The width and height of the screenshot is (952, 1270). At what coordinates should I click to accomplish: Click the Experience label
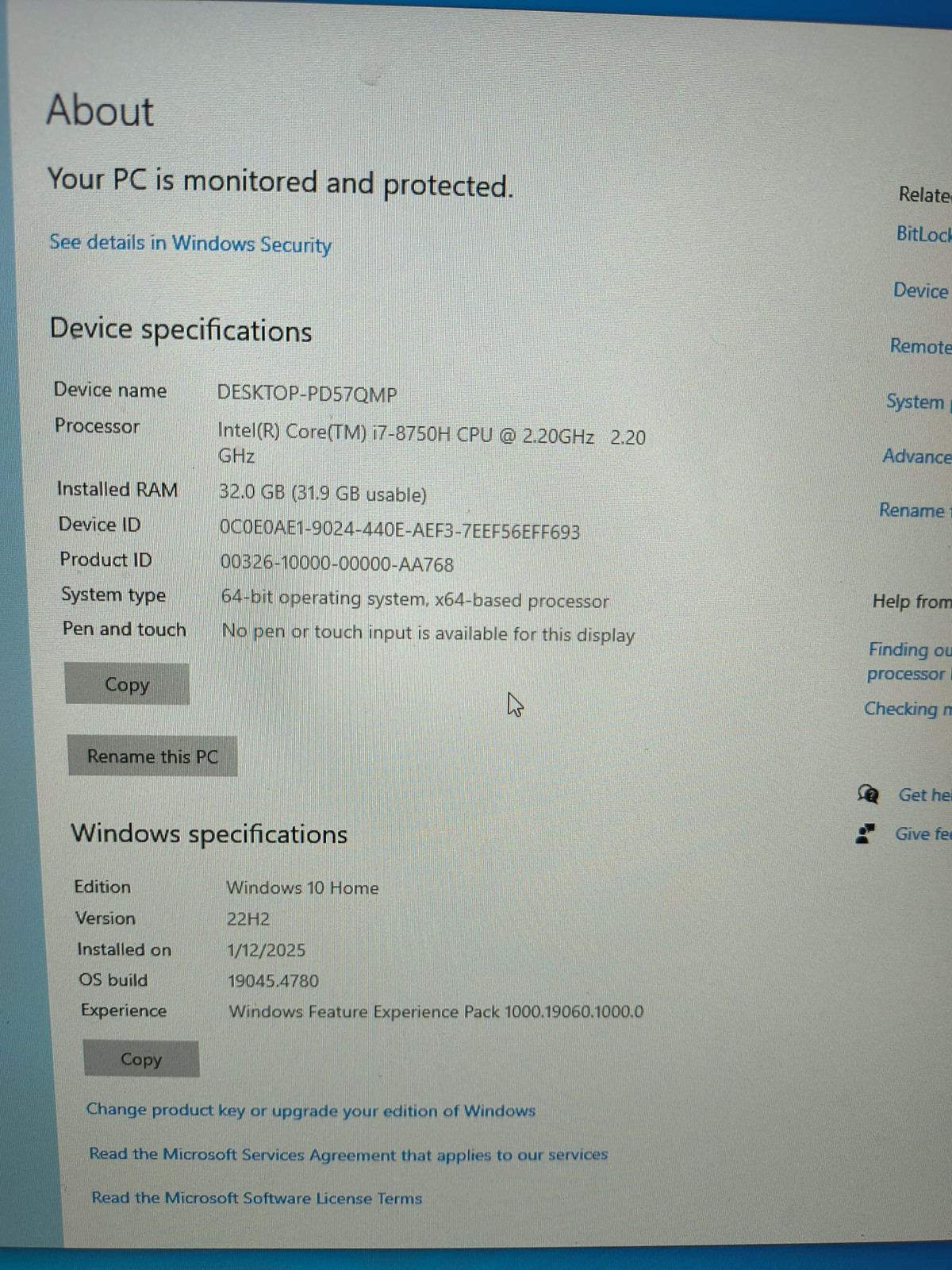[x=124, y=1010]
